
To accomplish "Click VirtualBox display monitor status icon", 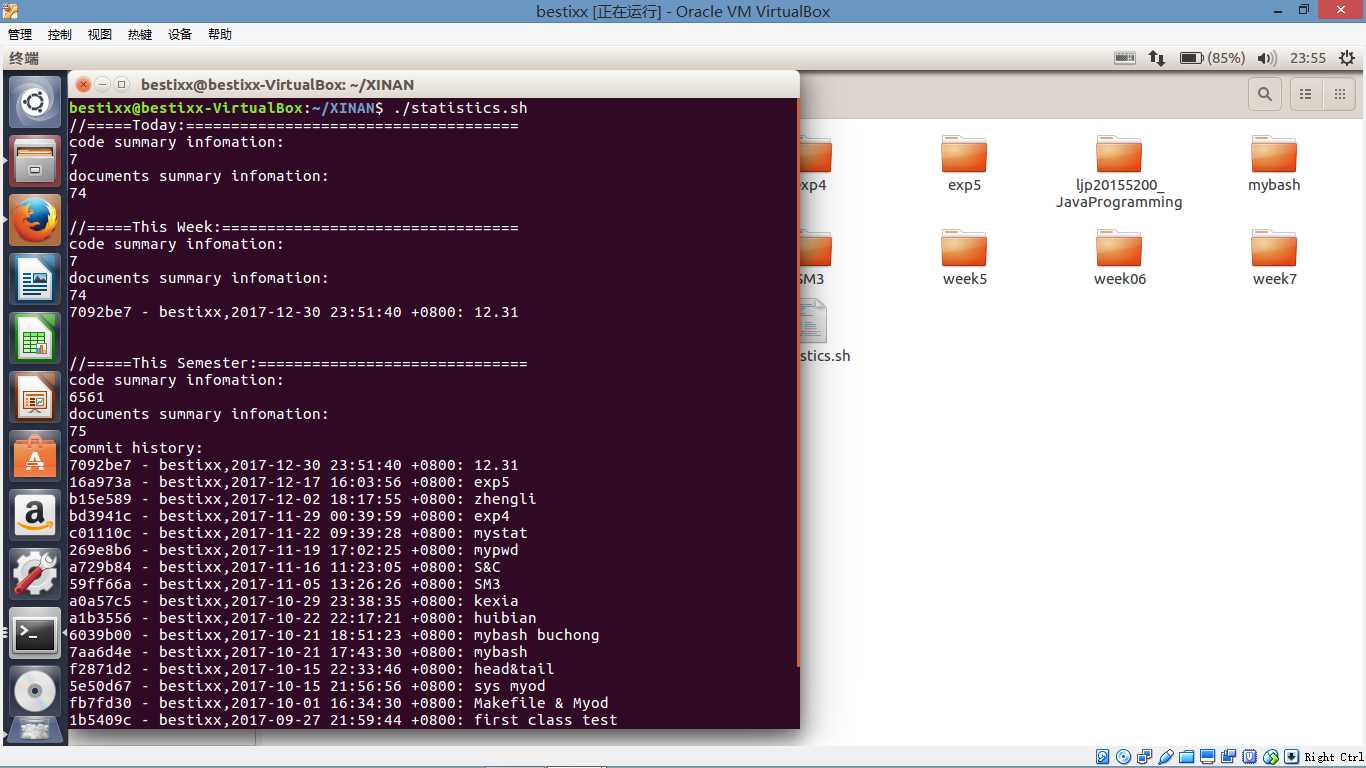I will (x=1208, y=757).
